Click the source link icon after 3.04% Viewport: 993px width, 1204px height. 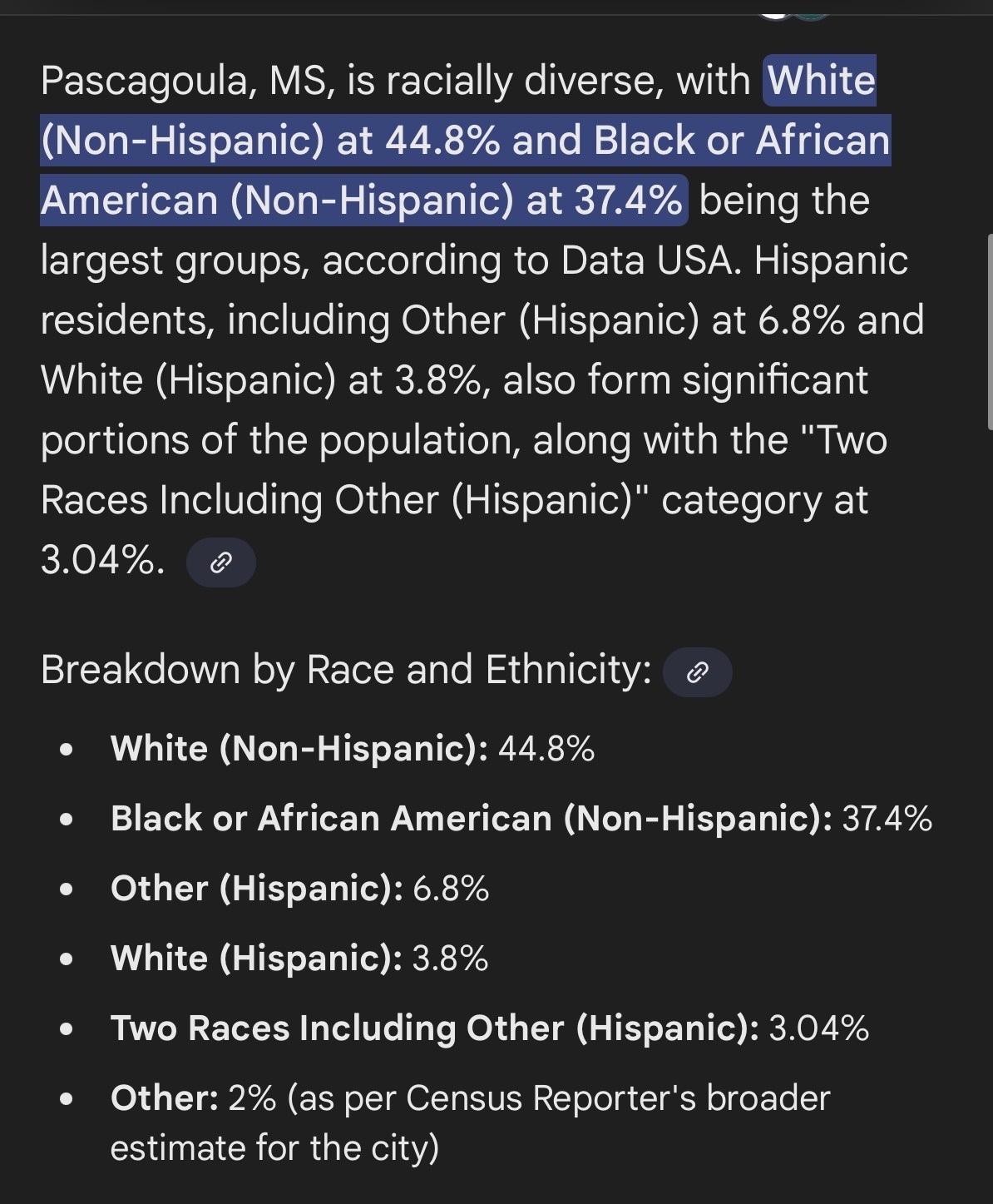[x=220, y=563]
